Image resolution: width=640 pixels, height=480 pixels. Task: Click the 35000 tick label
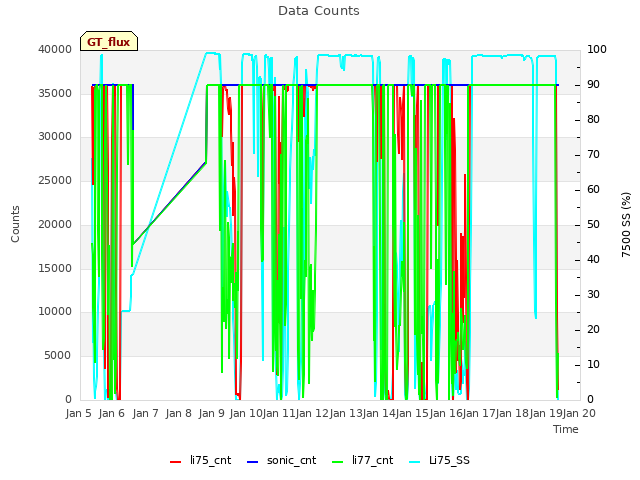55,93
